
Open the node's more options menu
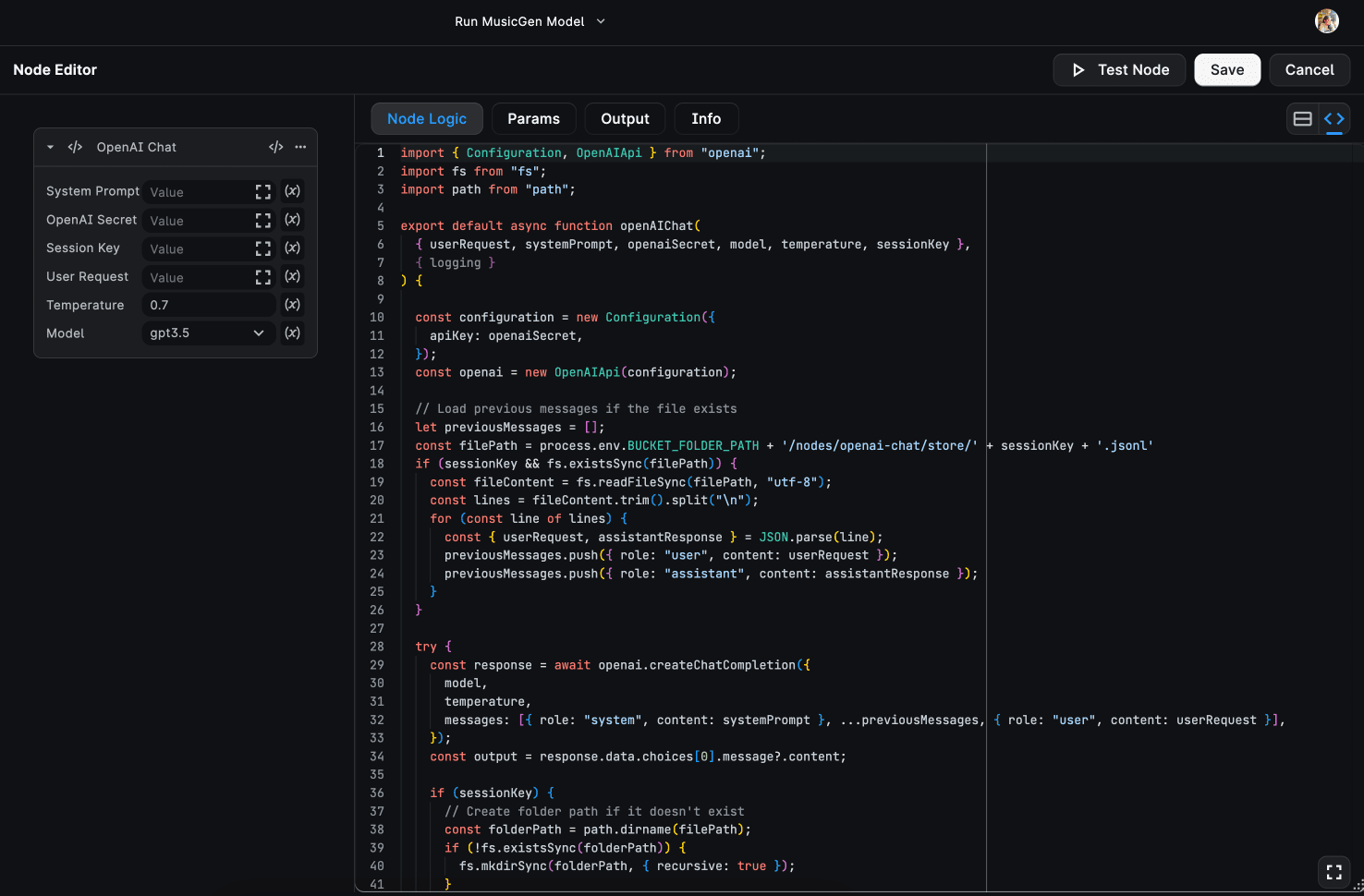point(300,147)
